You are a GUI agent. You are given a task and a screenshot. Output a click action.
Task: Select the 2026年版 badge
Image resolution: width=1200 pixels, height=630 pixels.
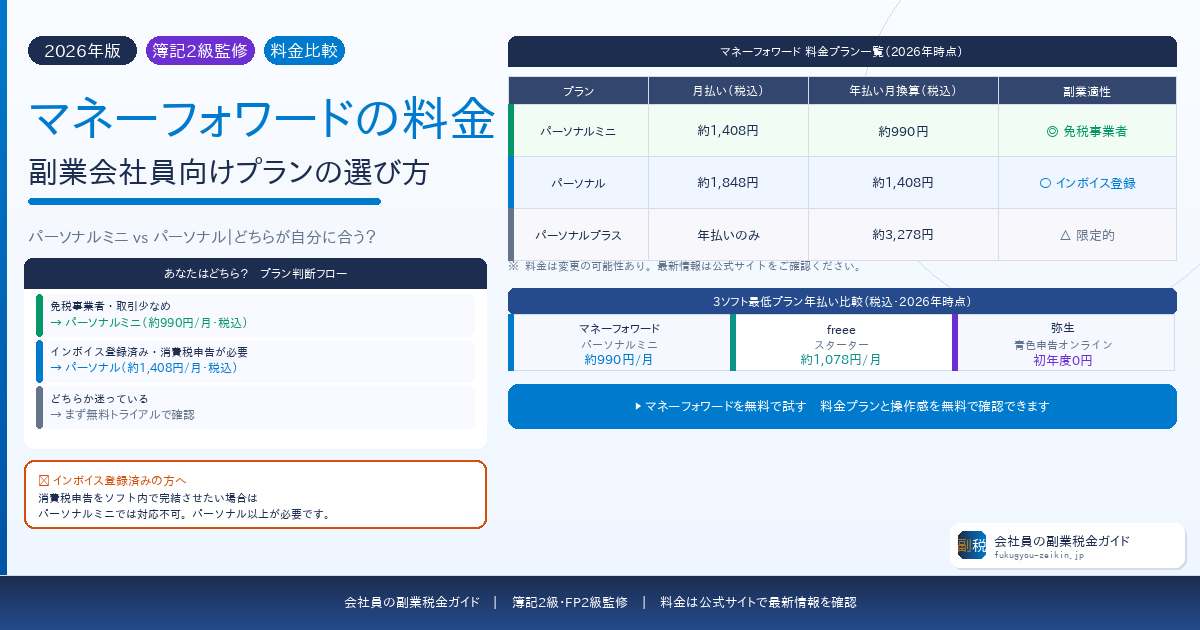(82, 51)
